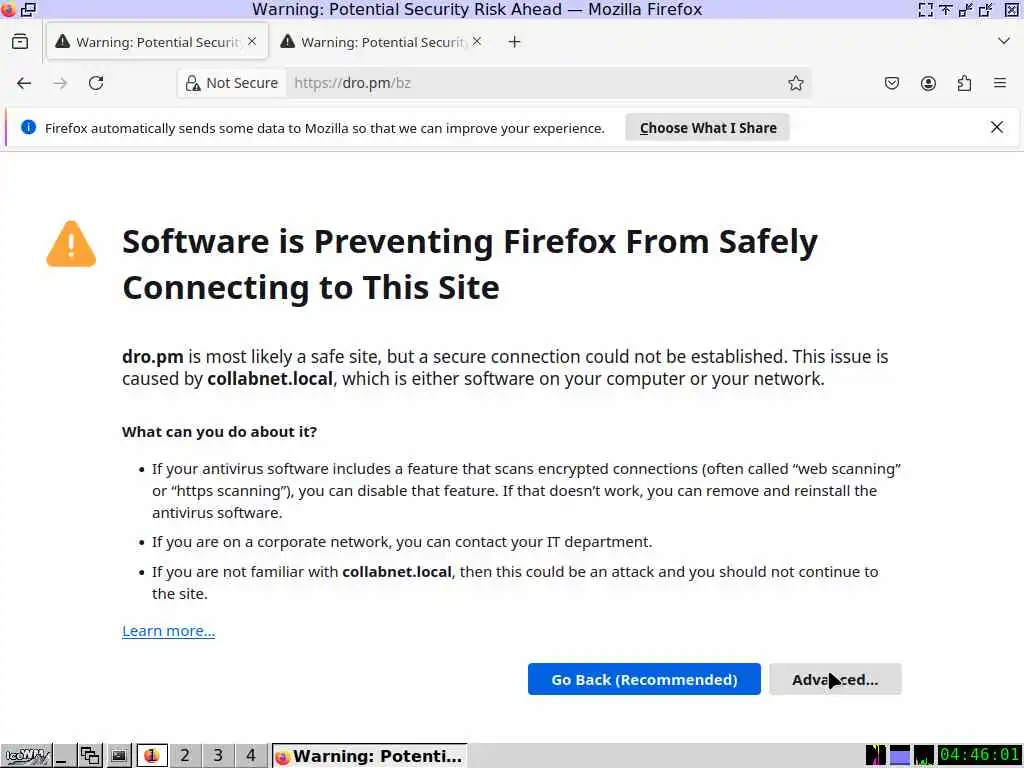Open the window list taskbar icon
The width and height of the screenshot is (1024, 768).
tap(90, 756)
